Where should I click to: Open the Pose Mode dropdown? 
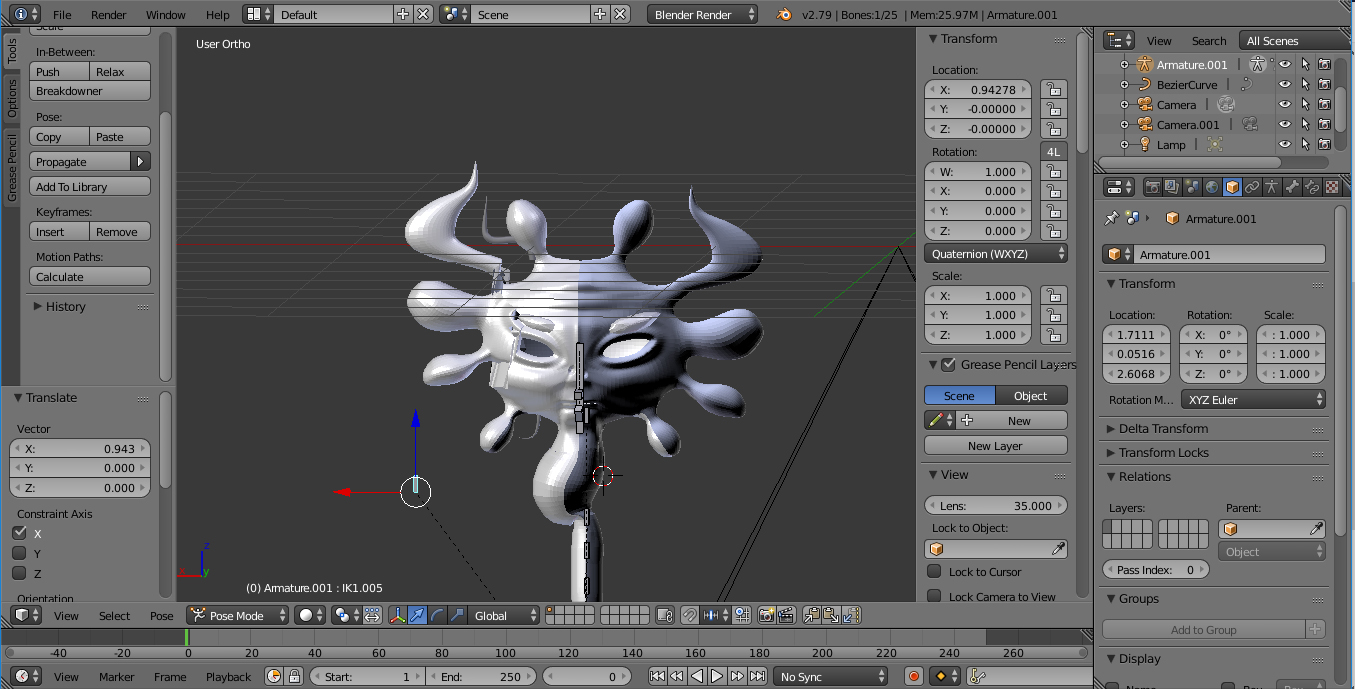[x=236, y=616]
